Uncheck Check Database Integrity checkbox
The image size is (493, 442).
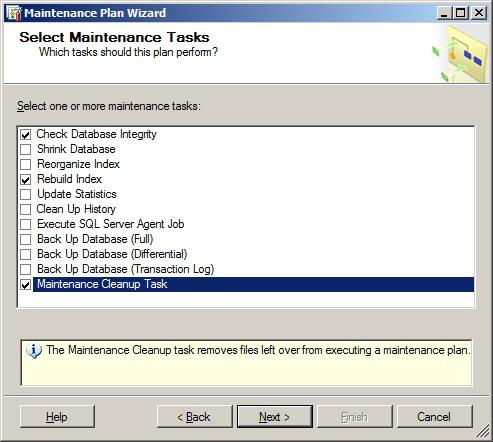click(x=26, y=135)
